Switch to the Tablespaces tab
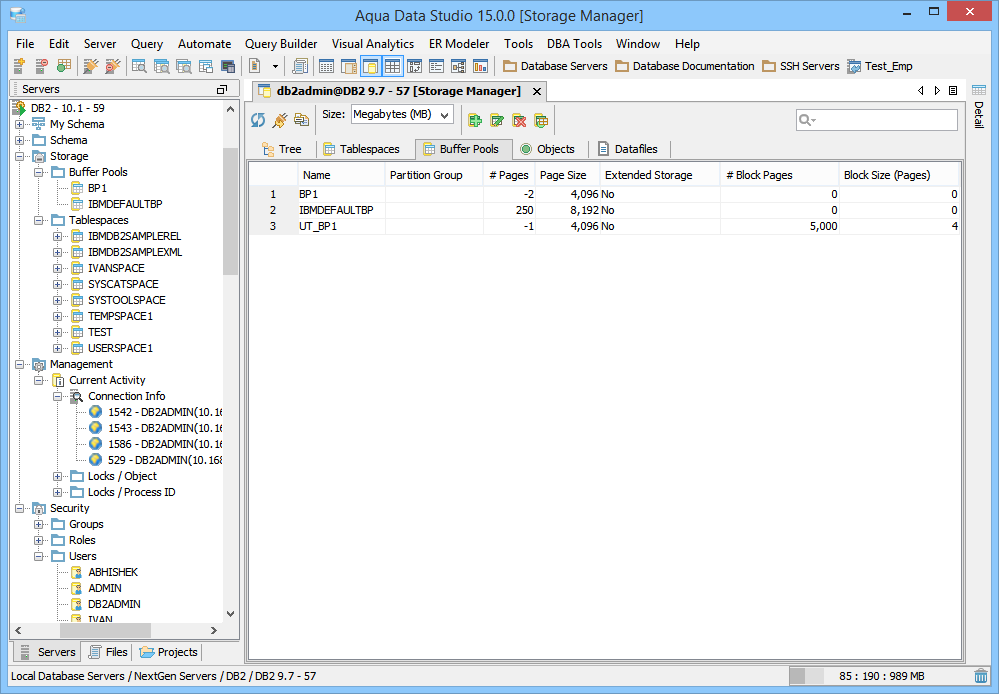Viewport: 999px width, 694px height. click(362, 149)
